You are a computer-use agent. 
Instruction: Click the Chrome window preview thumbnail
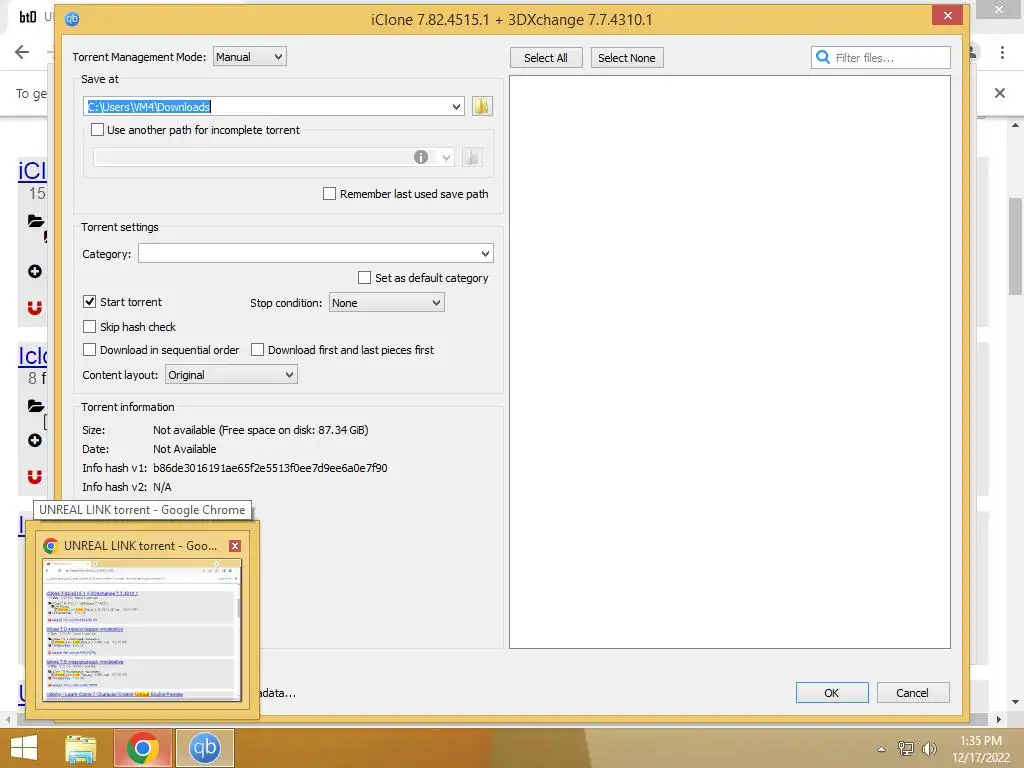pos(142,630)
